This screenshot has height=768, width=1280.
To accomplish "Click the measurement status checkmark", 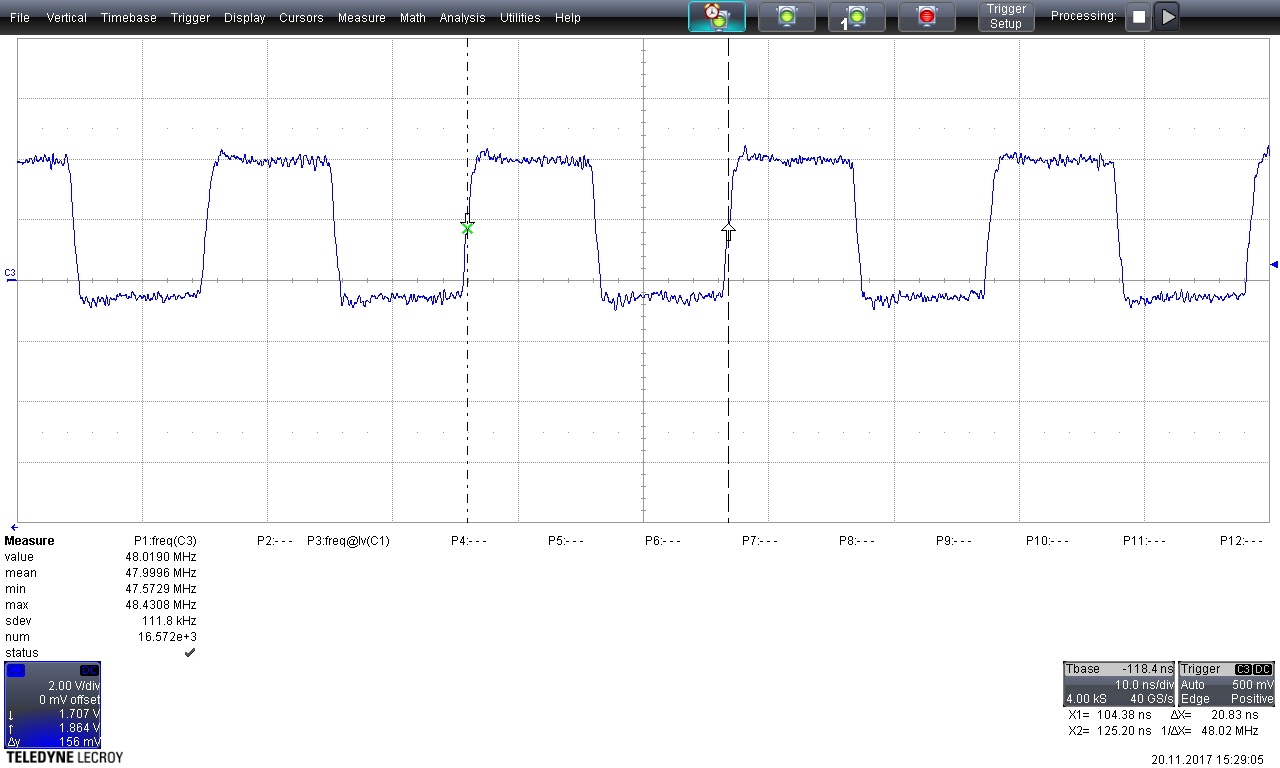I will point(190,653).
